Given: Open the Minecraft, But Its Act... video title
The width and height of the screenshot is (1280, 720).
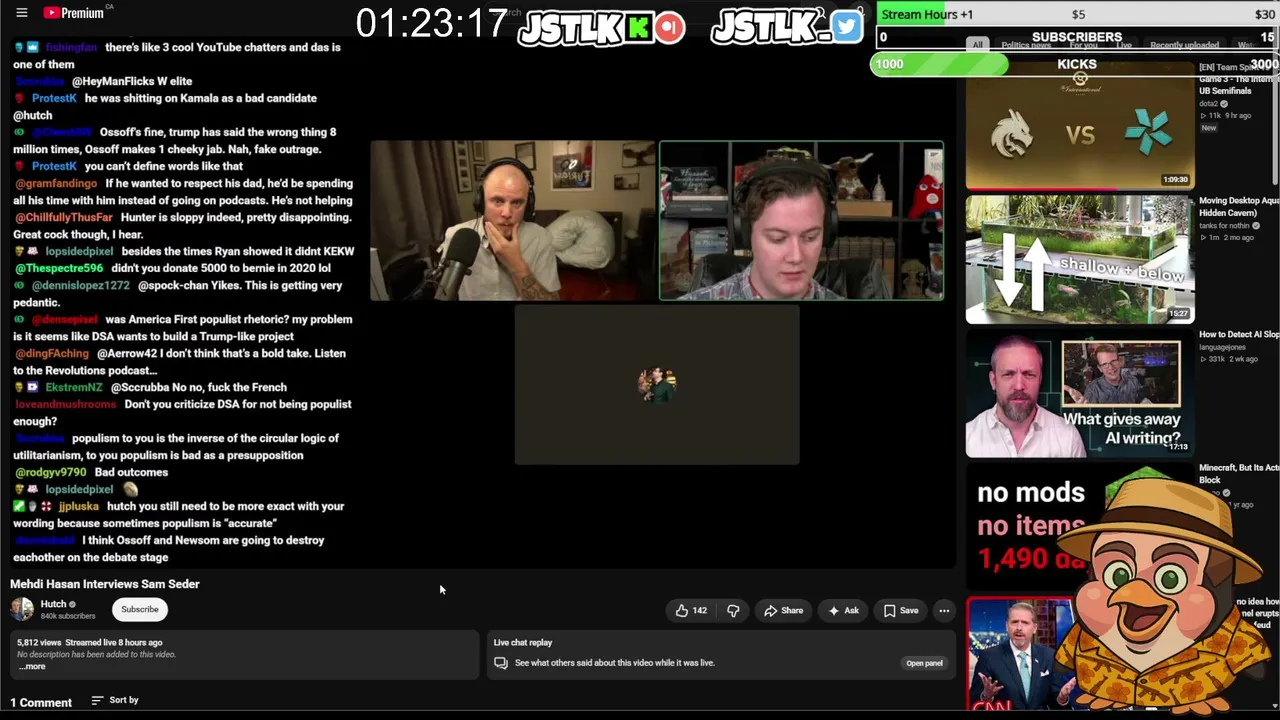Looking at the screenshot, I should [1239, 473].
